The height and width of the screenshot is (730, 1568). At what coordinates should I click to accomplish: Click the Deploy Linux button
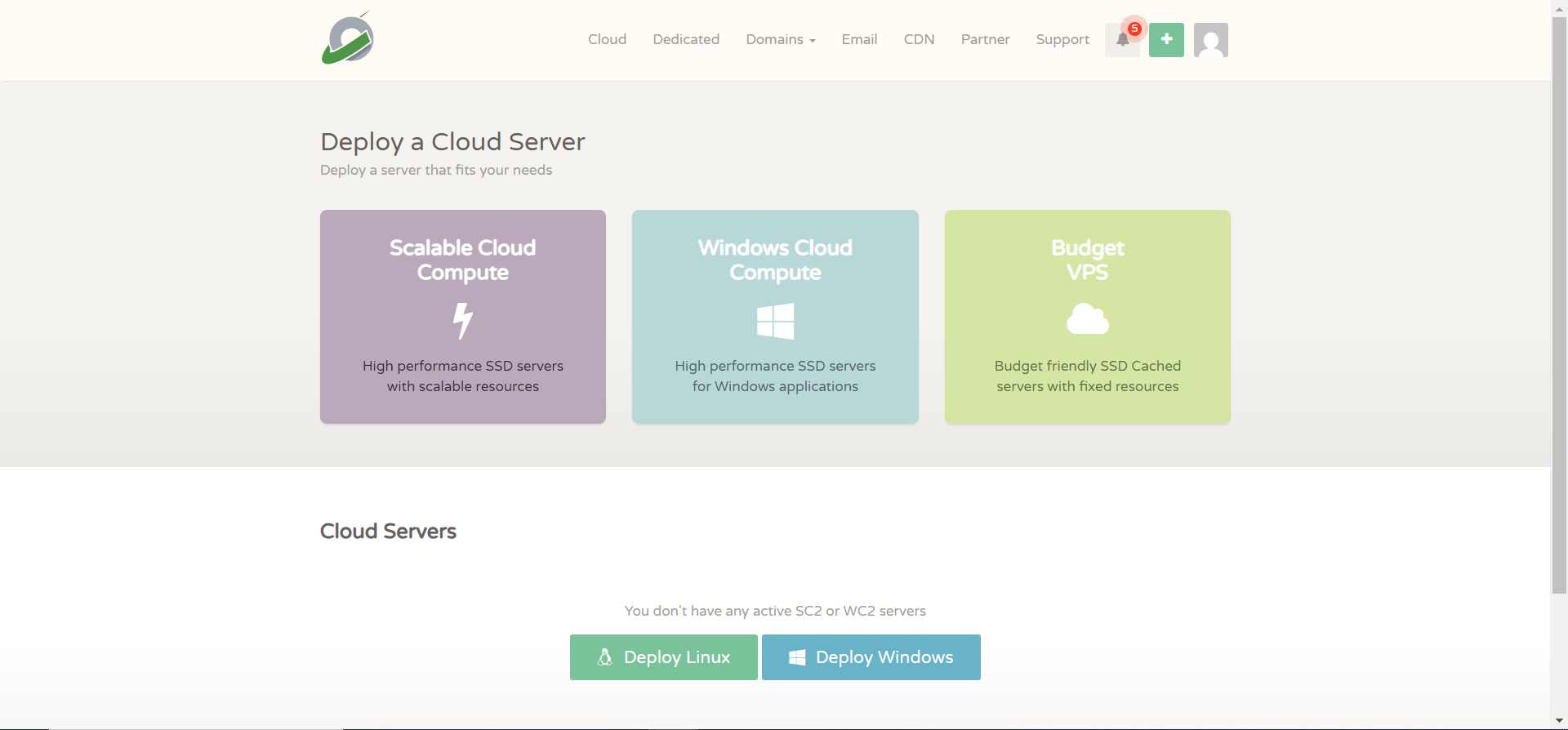664,657
